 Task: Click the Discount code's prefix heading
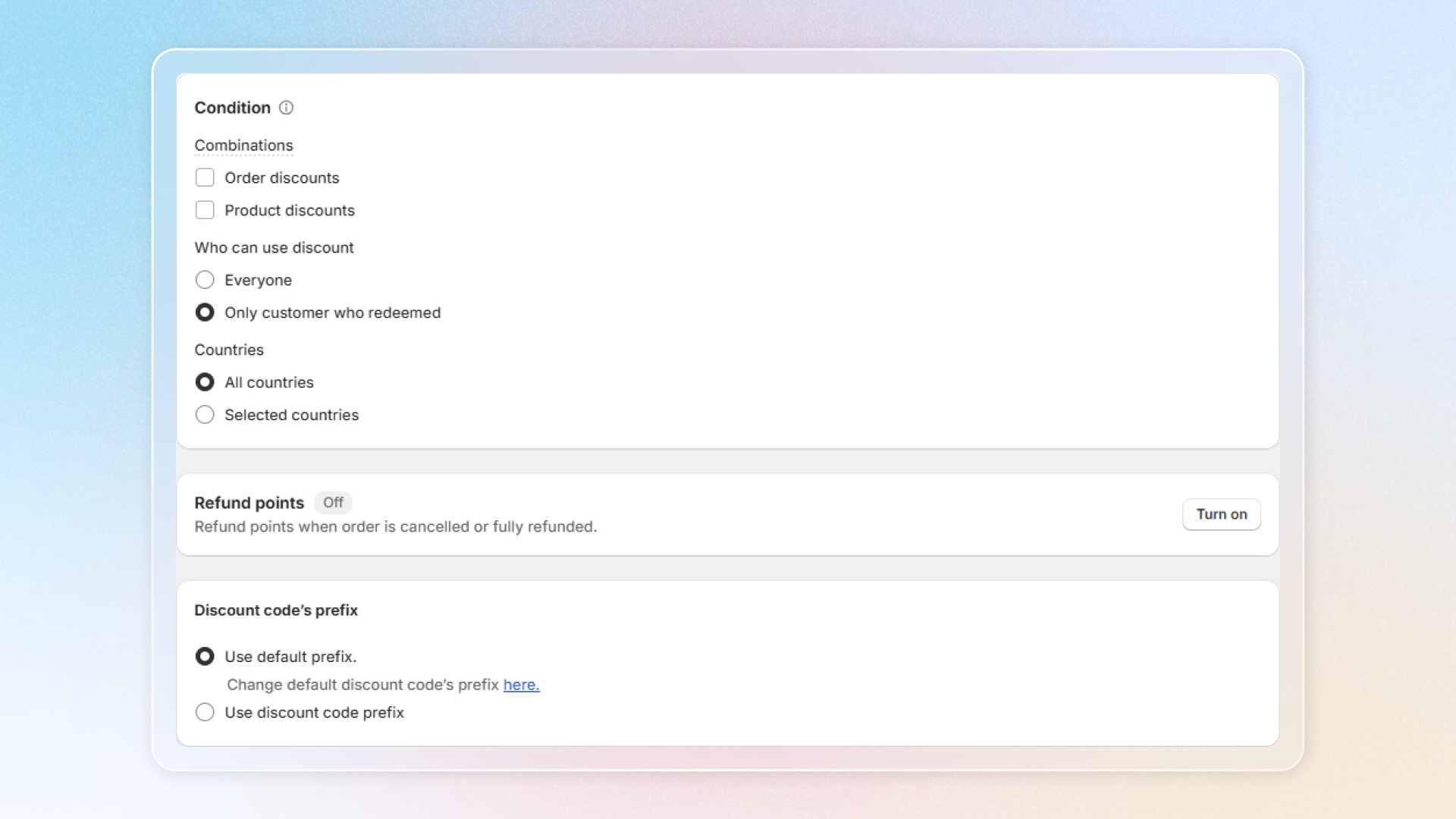coord(276,610)
